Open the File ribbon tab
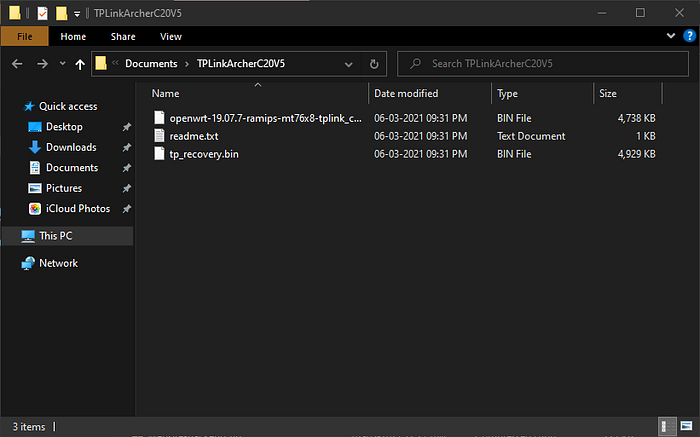This screenshot has height=437, width=700. click(25, 37)
